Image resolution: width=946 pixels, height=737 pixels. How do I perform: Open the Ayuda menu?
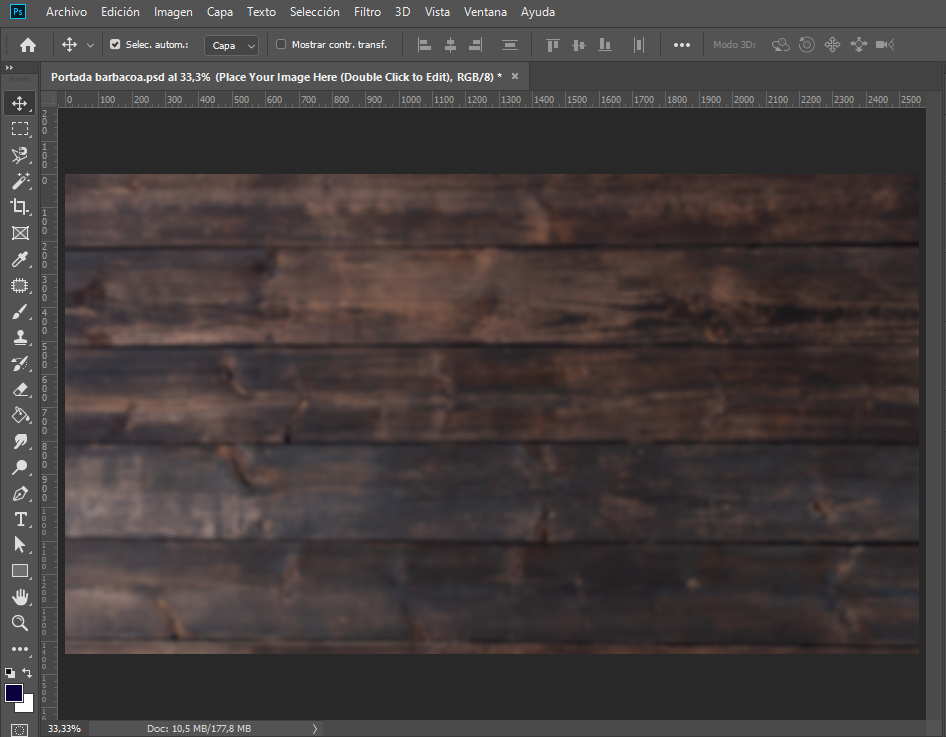(x=538, y=12)
